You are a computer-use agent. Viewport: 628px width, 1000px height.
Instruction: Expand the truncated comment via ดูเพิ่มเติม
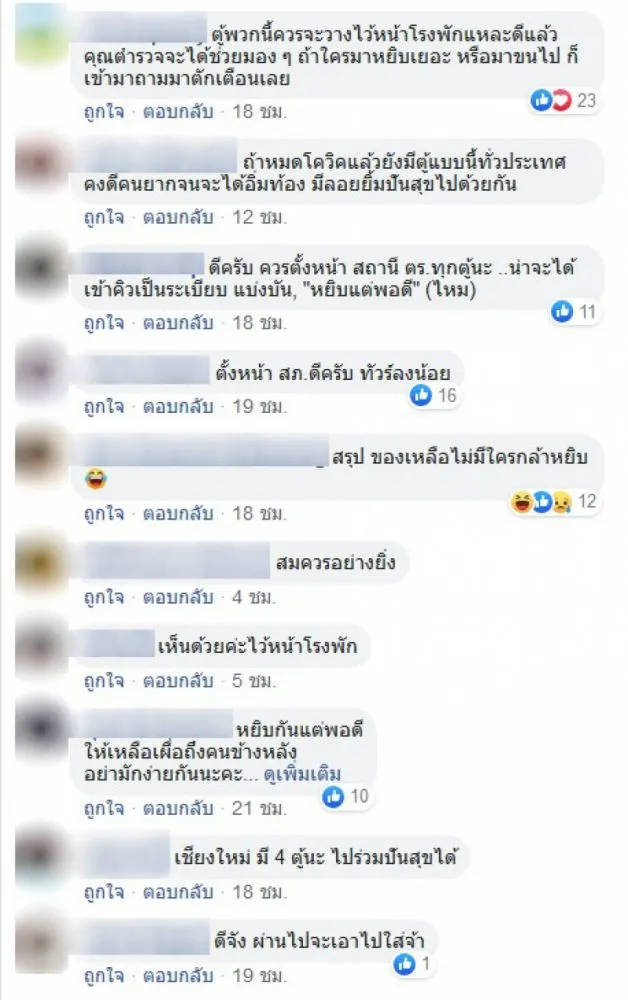[302, 774]
